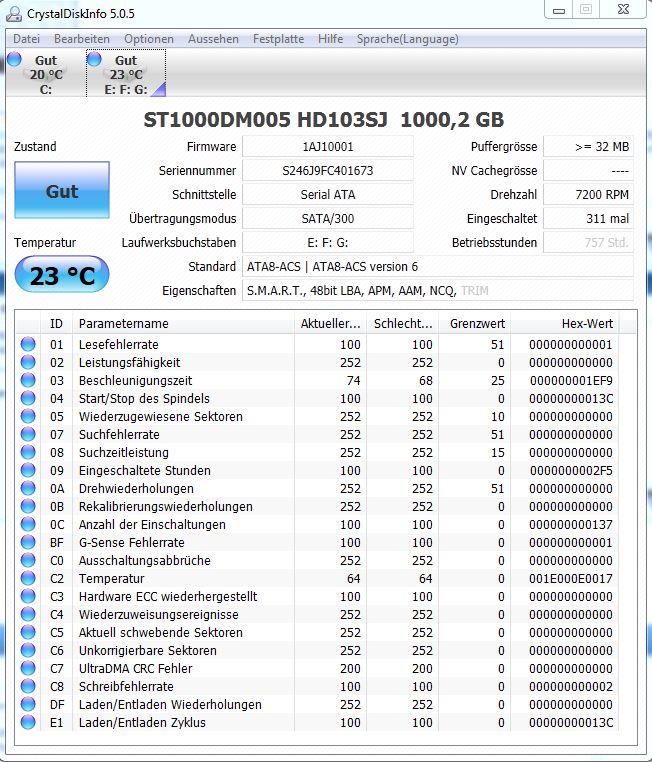Image resolution: width=652 pixels, height=762 pixels.
Task: Click status orb of Suchzeitleistung row
Action: (28, 452)
